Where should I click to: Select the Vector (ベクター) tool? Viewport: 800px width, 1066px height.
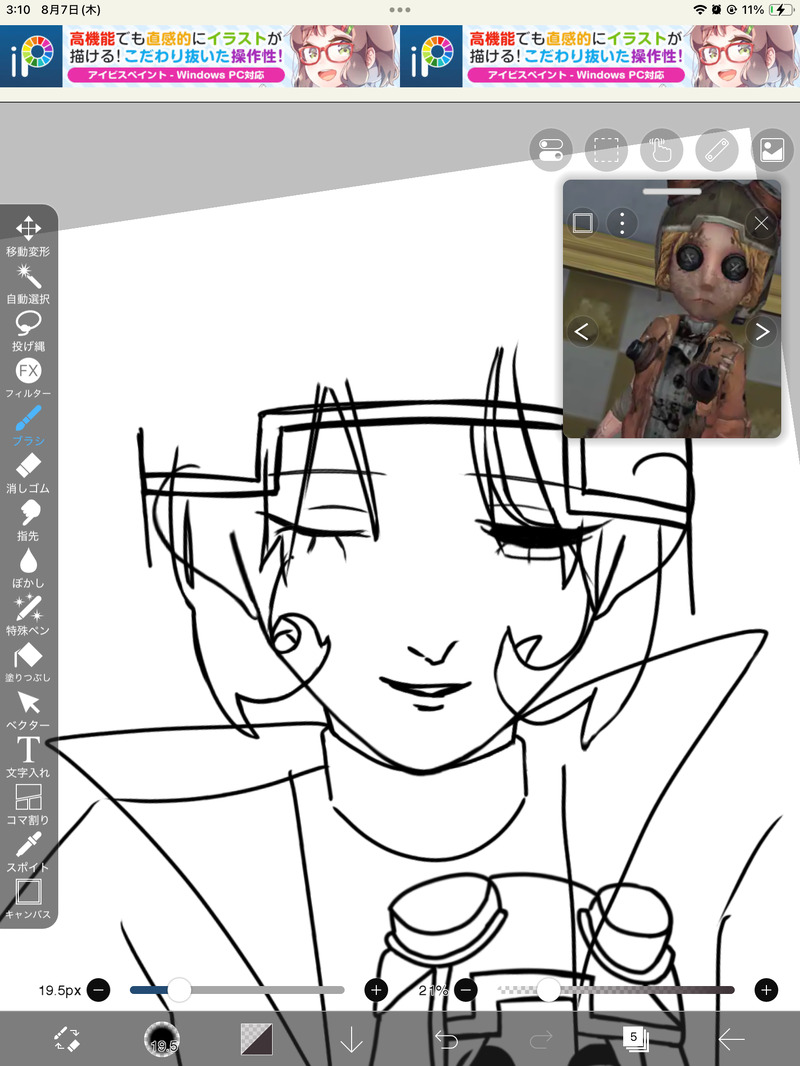(x=28, y=709)
